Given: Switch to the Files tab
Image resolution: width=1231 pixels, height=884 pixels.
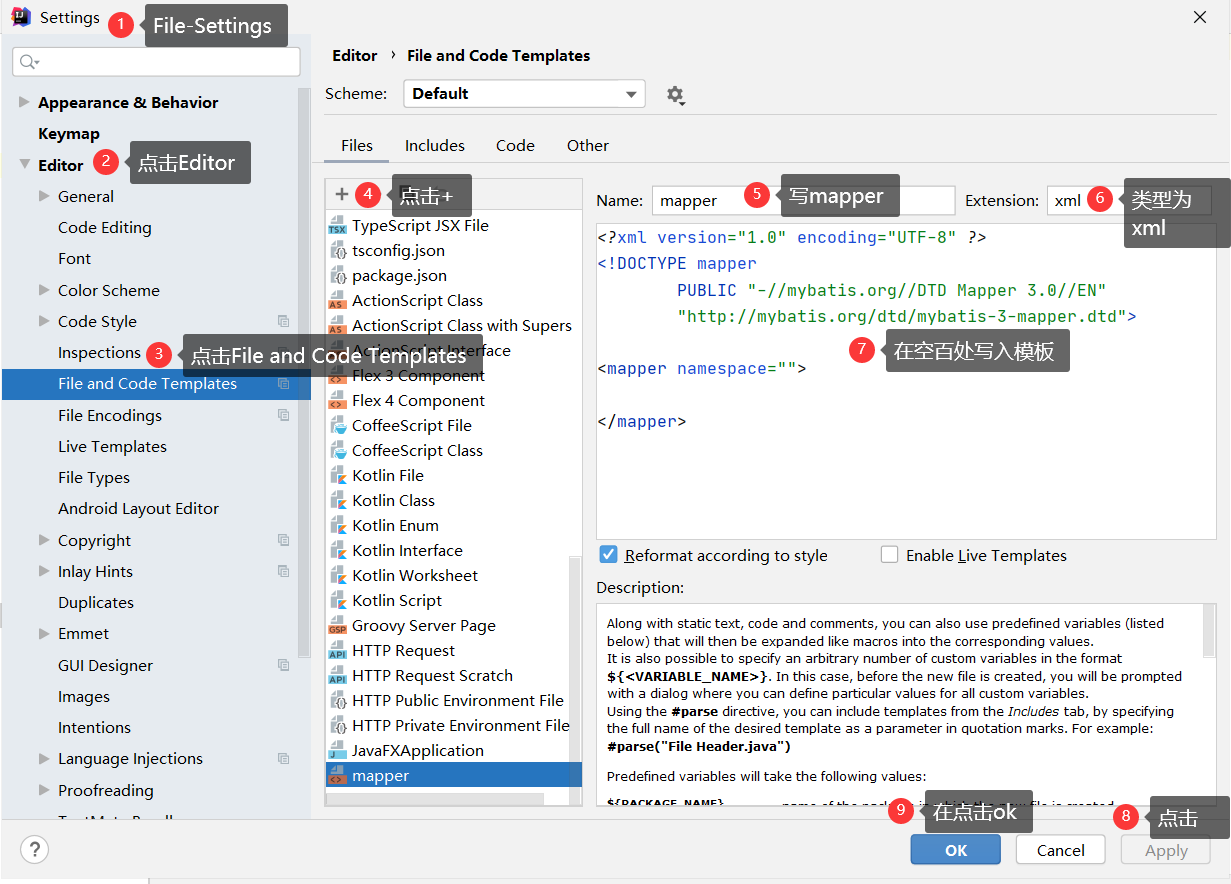Looking at the screenshot, I should point(357,146).
